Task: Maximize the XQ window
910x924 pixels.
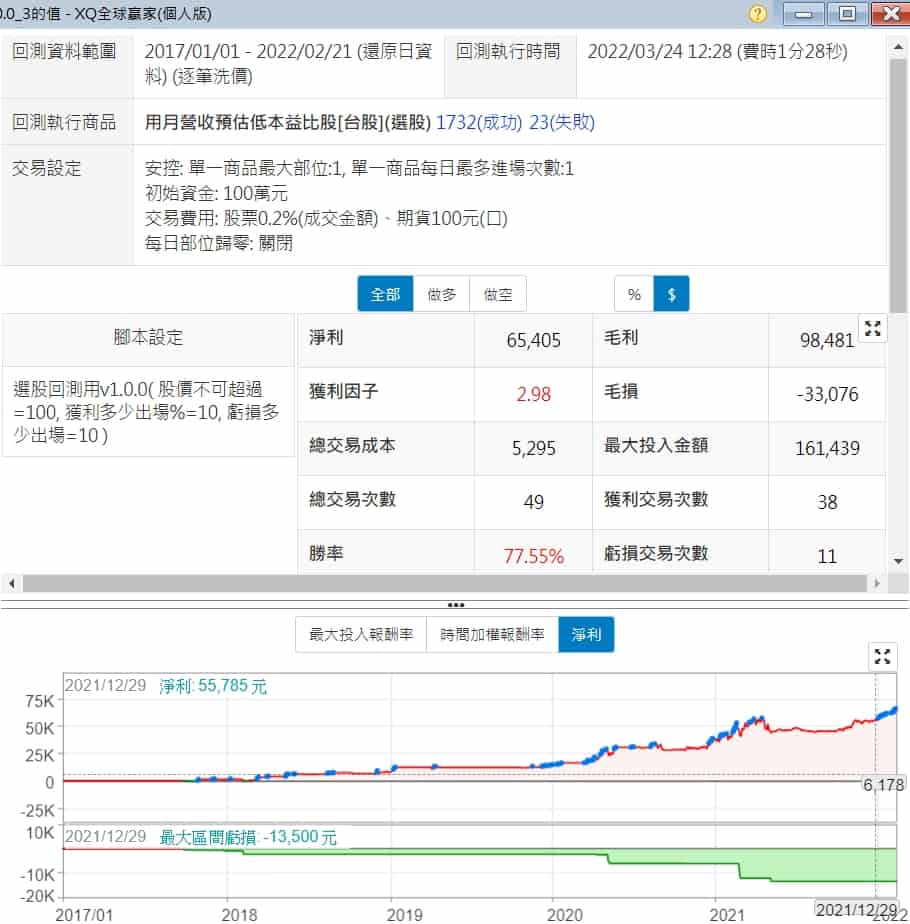Action: click(847, 14)
